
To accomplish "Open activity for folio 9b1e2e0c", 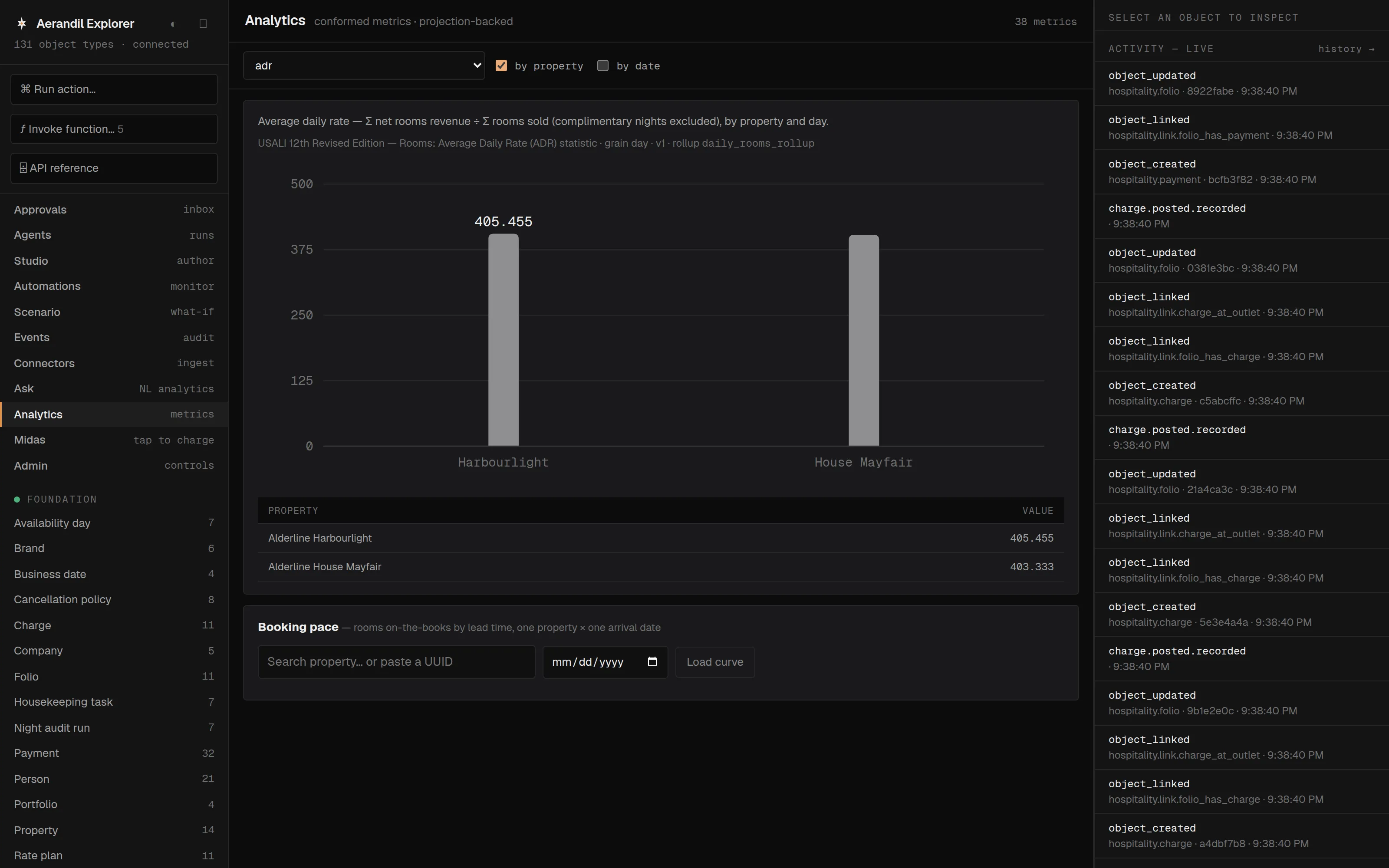I will tap(1241, 703).
